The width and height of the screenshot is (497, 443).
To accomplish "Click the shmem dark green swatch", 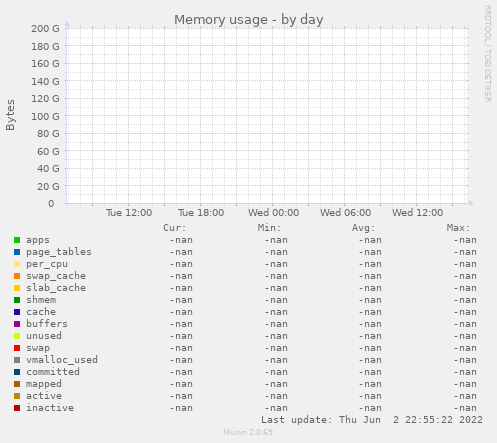I will click(17, 300).
